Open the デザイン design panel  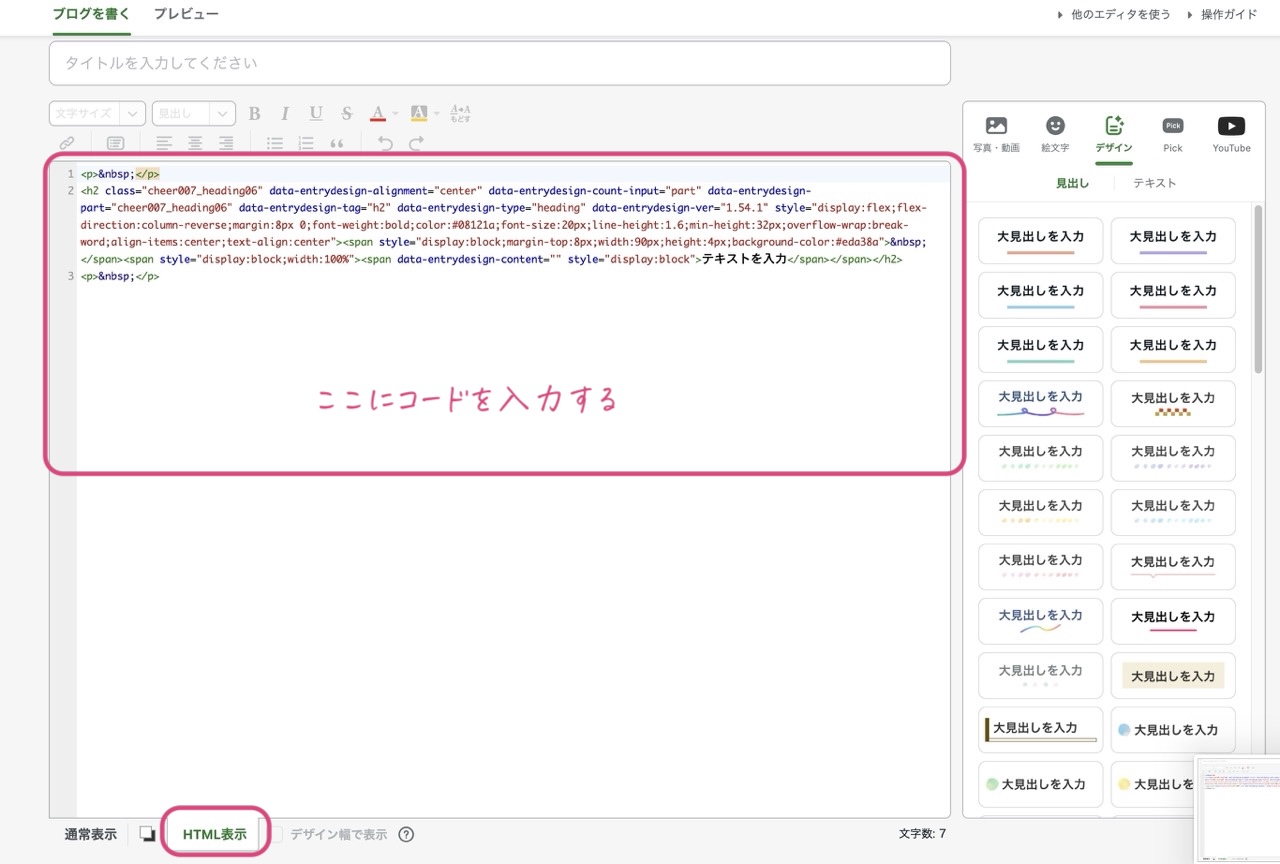pyautogui.click(x=1114, y=135)
